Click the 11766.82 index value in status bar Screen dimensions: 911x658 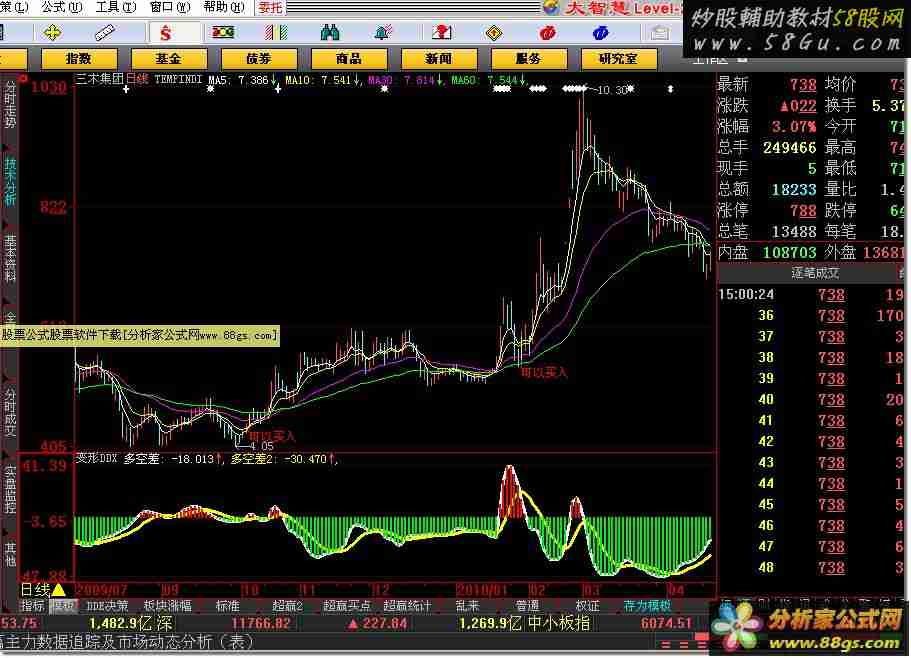pos(260,624)
